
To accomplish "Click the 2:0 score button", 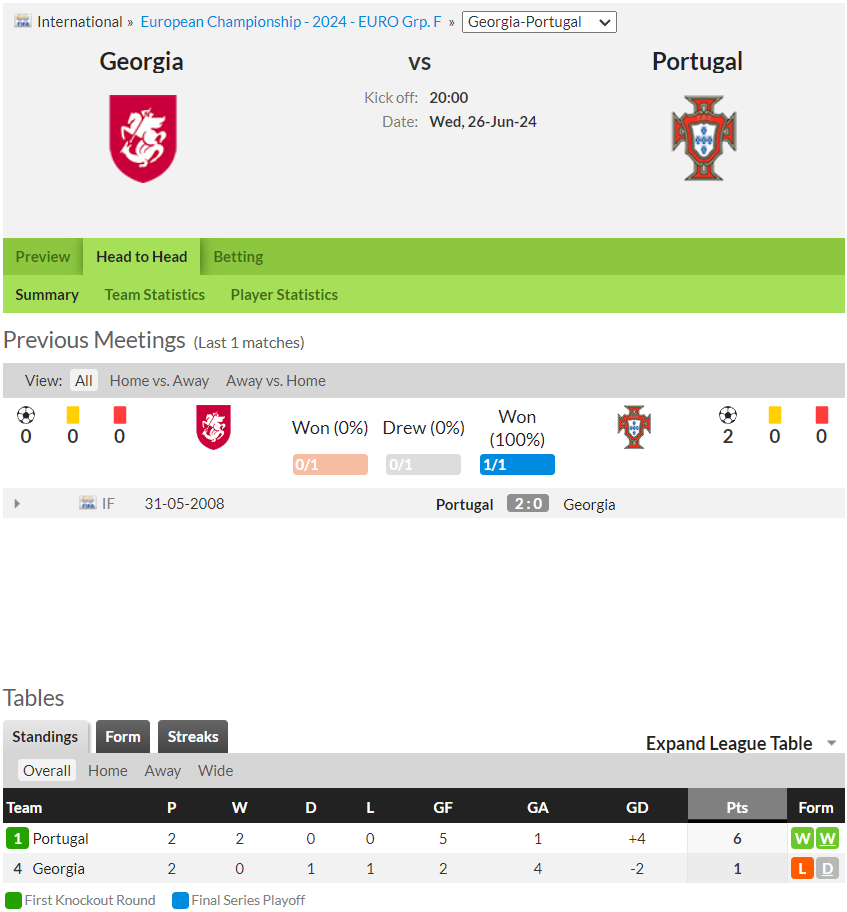I will (528, 504).
